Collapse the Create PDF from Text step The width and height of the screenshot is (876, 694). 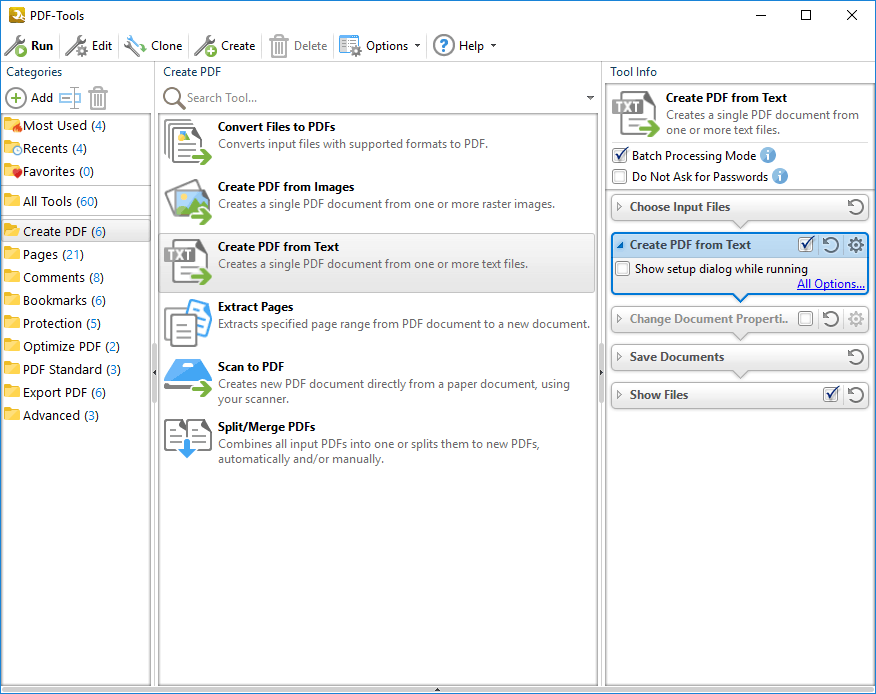click(620, 245)
